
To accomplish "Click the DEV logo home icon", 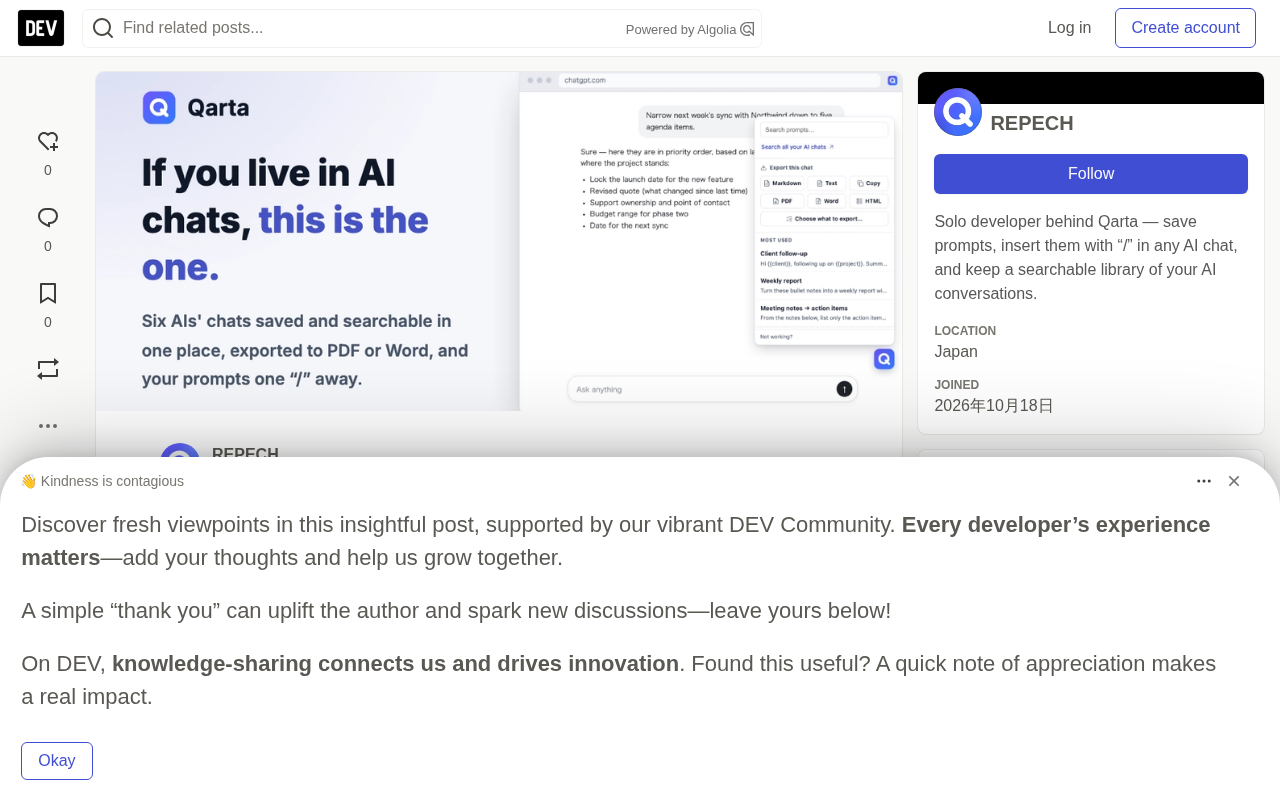I will pos(41,28).
